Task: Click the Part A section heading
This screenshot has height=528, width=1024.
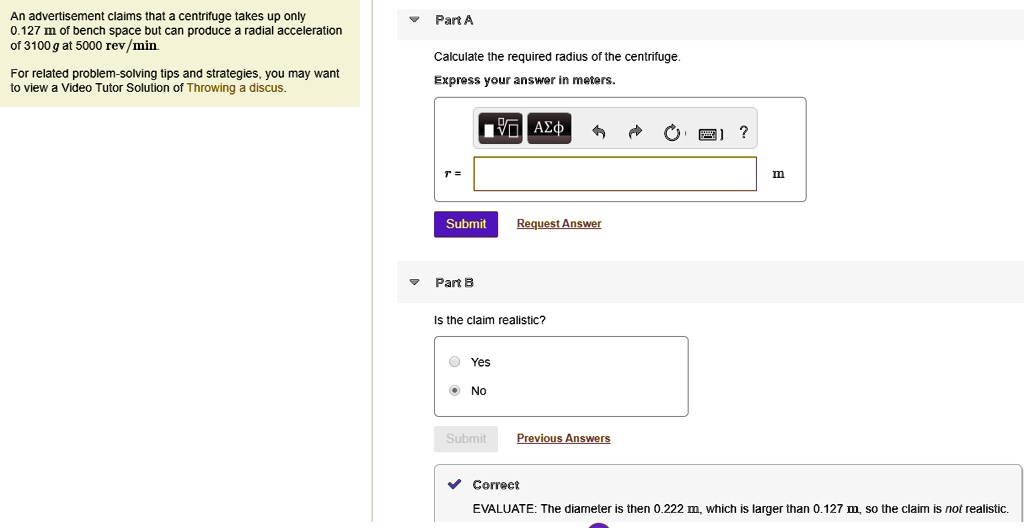Action: (455, 20)
